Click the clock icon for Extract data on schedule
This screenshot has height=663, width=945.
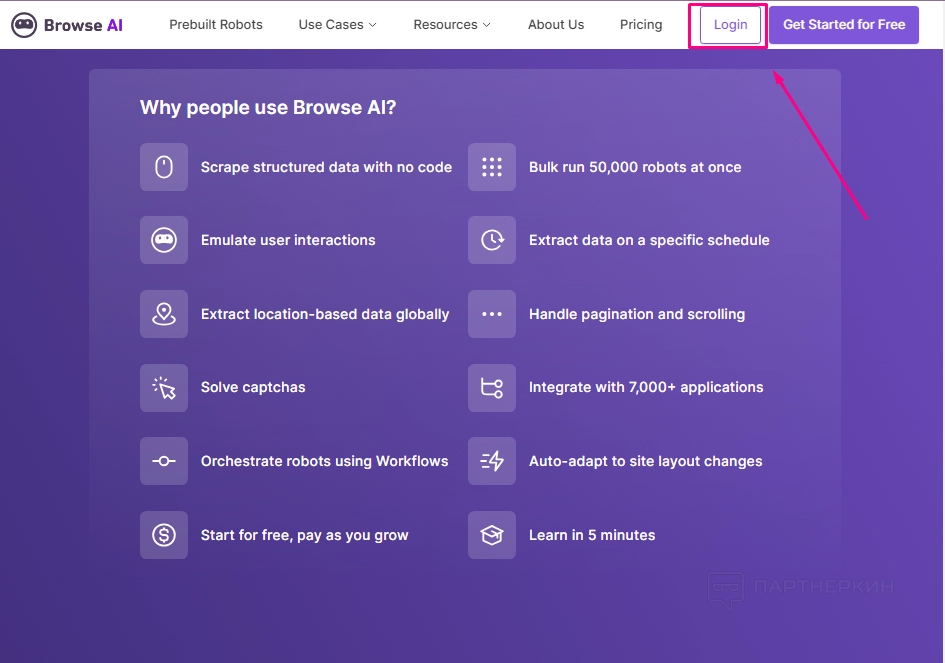[x=492, y=240]
